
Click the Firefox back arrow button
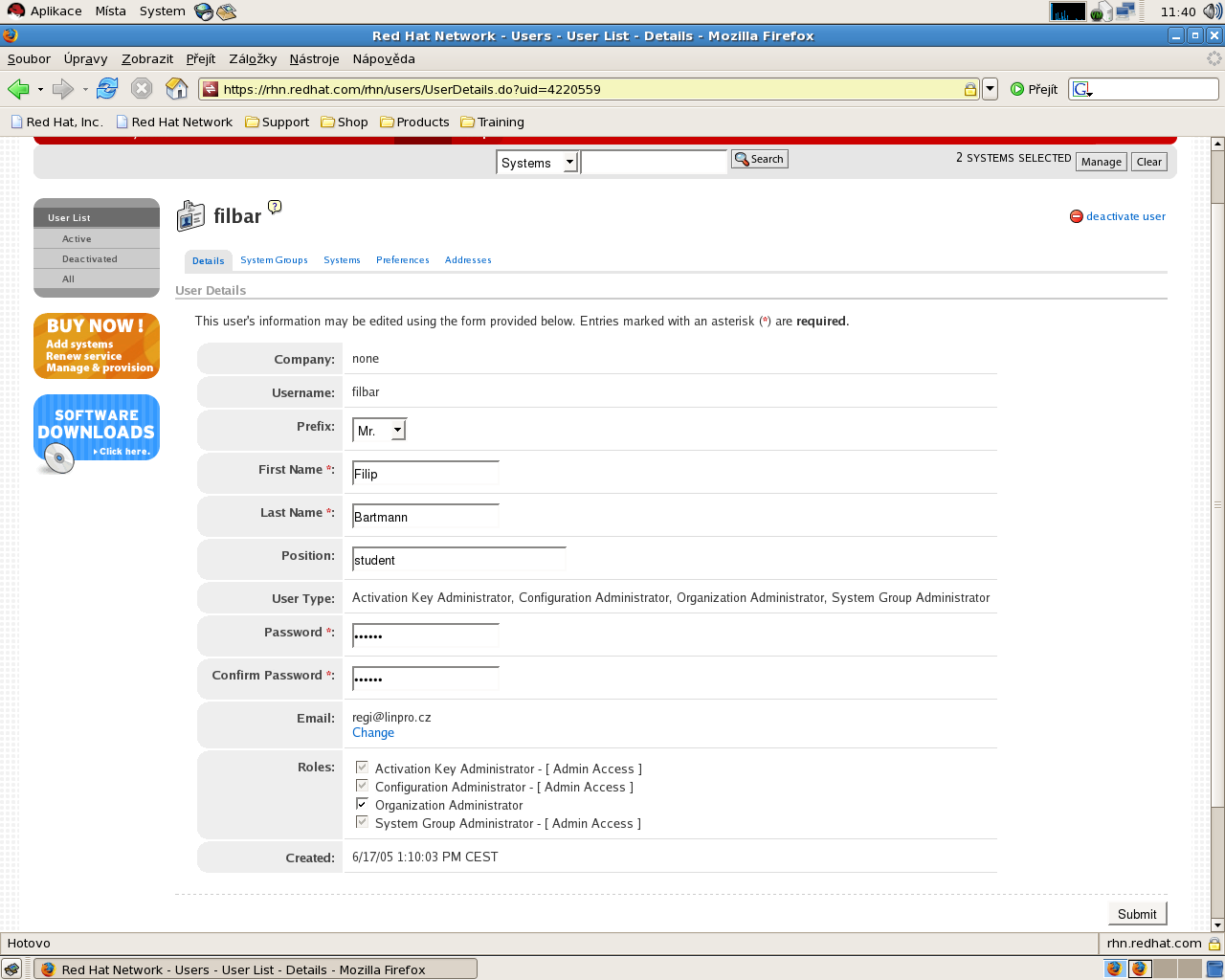tap(18, 89)
